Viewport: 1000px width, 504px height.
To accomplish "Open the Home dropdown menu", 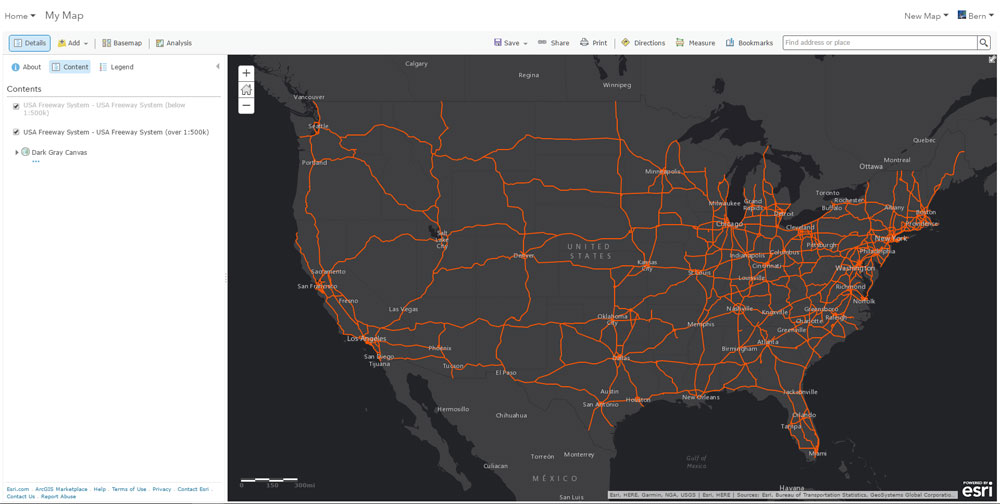I will tap(20, 16).
